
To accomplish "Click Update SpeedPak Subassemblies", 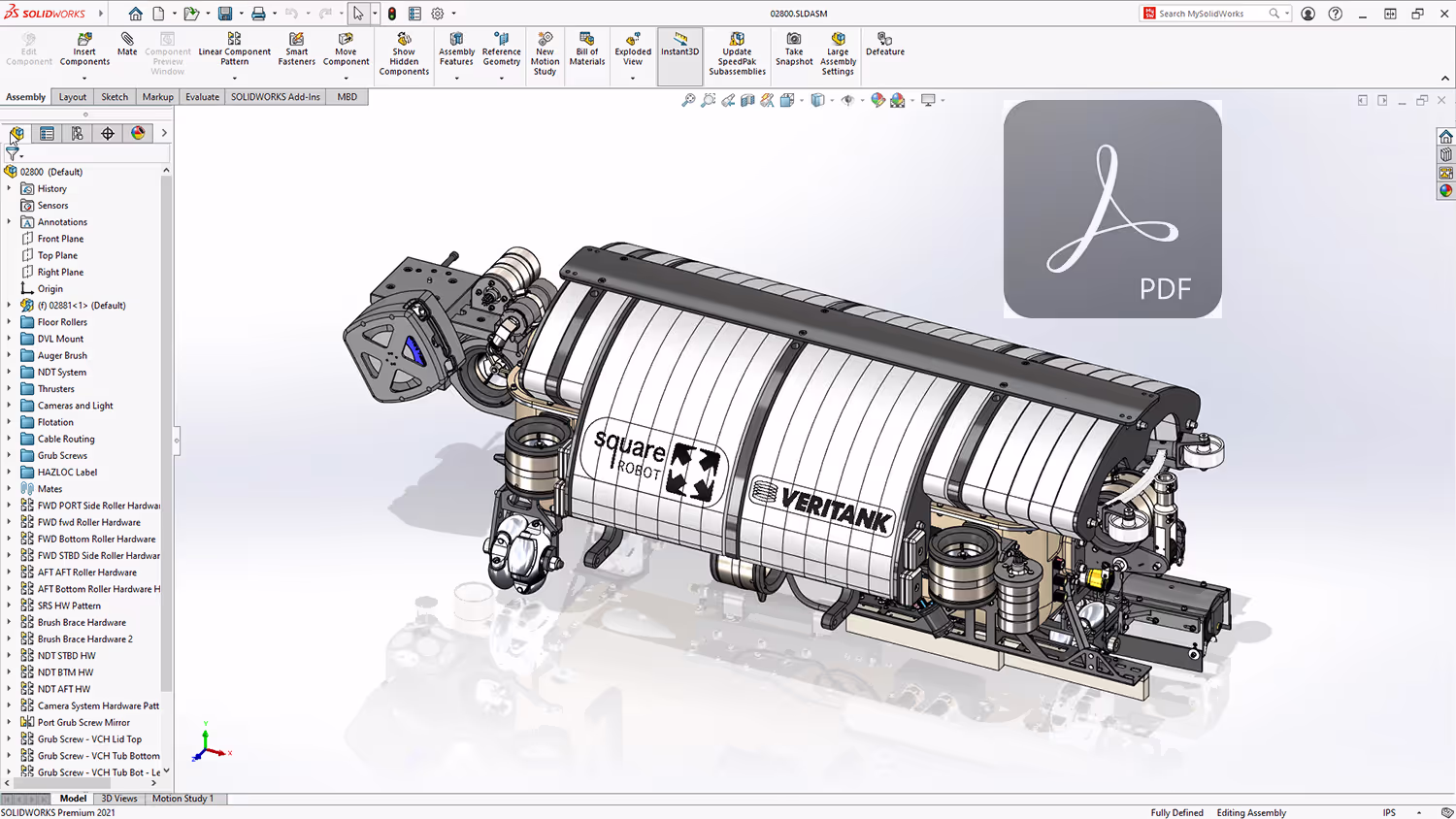I will pyautogui.click(x=737, y=54).
